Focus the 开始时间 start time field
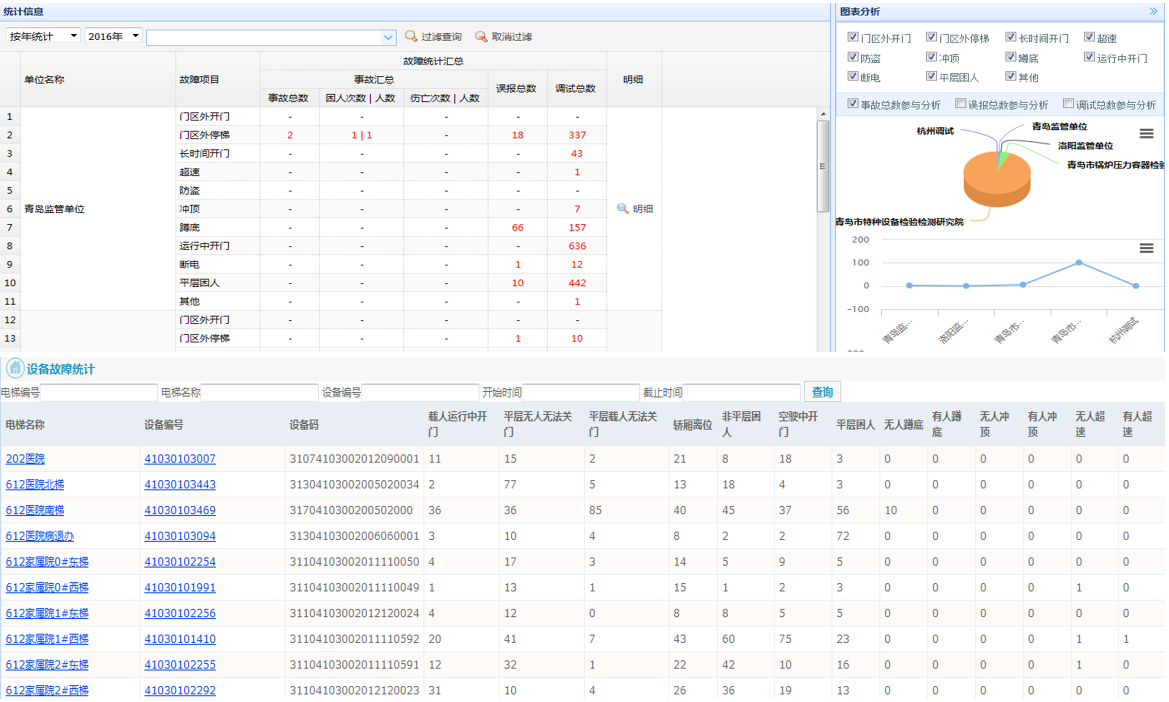Viewport: 1169px width, 702px height. point(581,392)
